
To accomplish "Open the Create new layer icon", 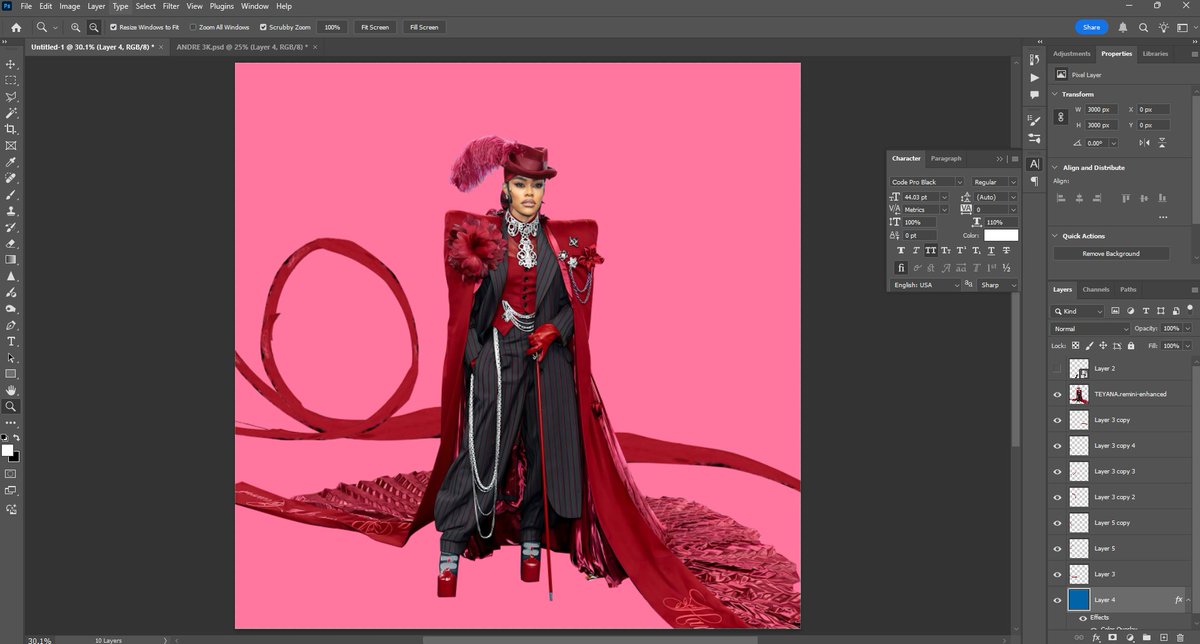I will coord(1164,637).
